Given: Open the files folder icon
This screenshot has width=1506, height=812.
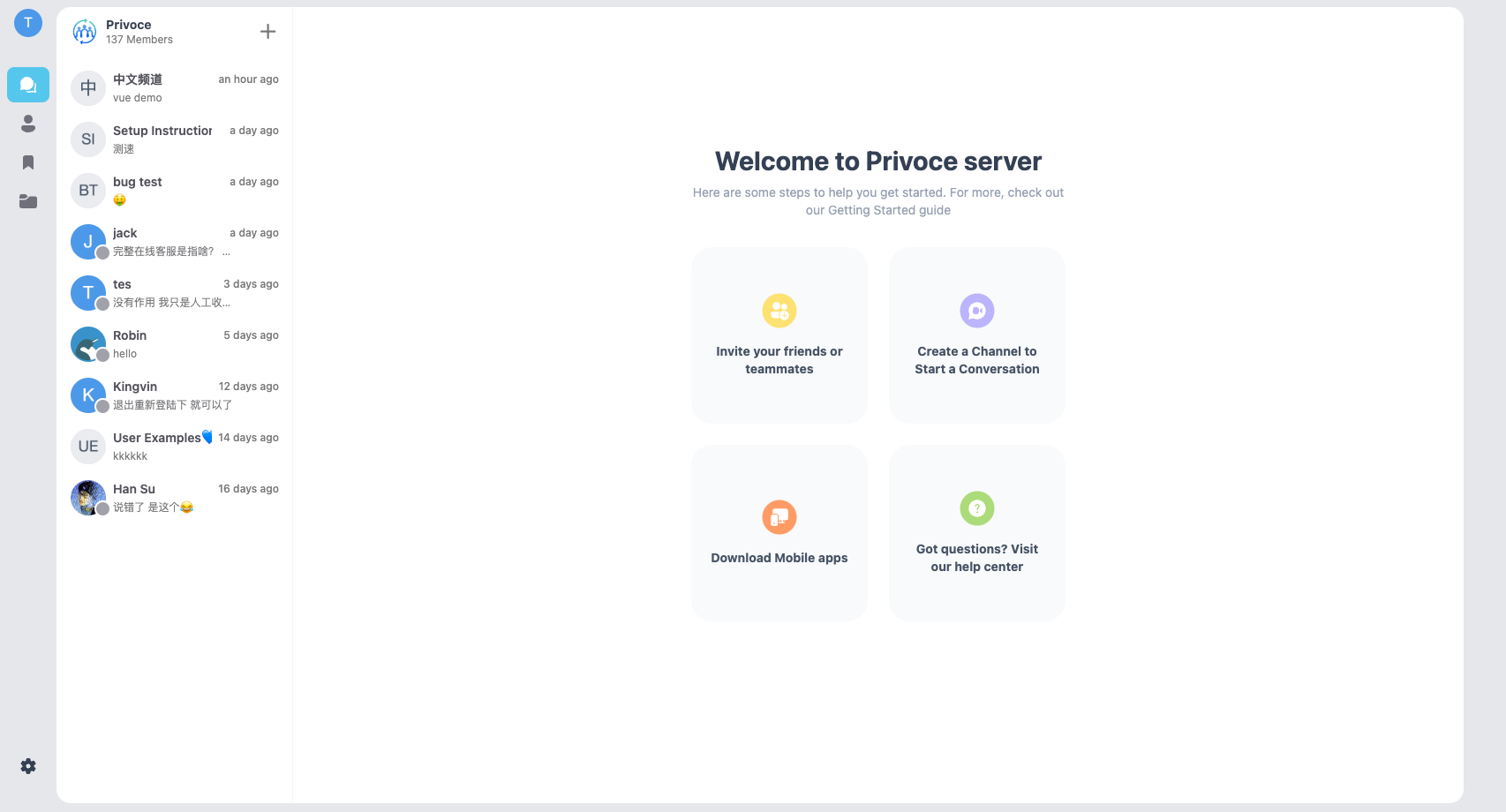Looking at the screenshot, I should click(28, 201).
